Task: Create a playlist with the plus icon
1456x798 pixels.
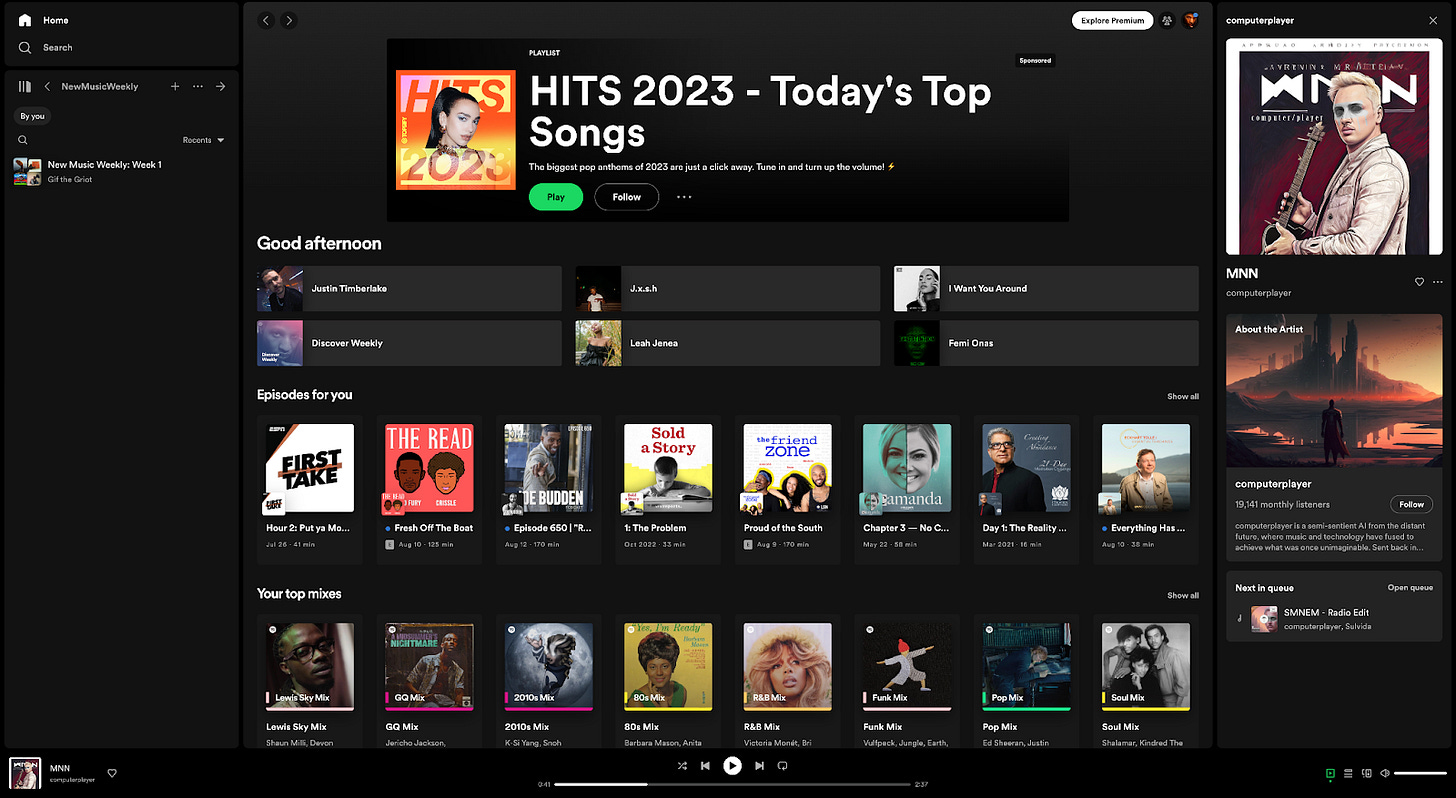Action: pyautogui.click(x=175, y=87)
